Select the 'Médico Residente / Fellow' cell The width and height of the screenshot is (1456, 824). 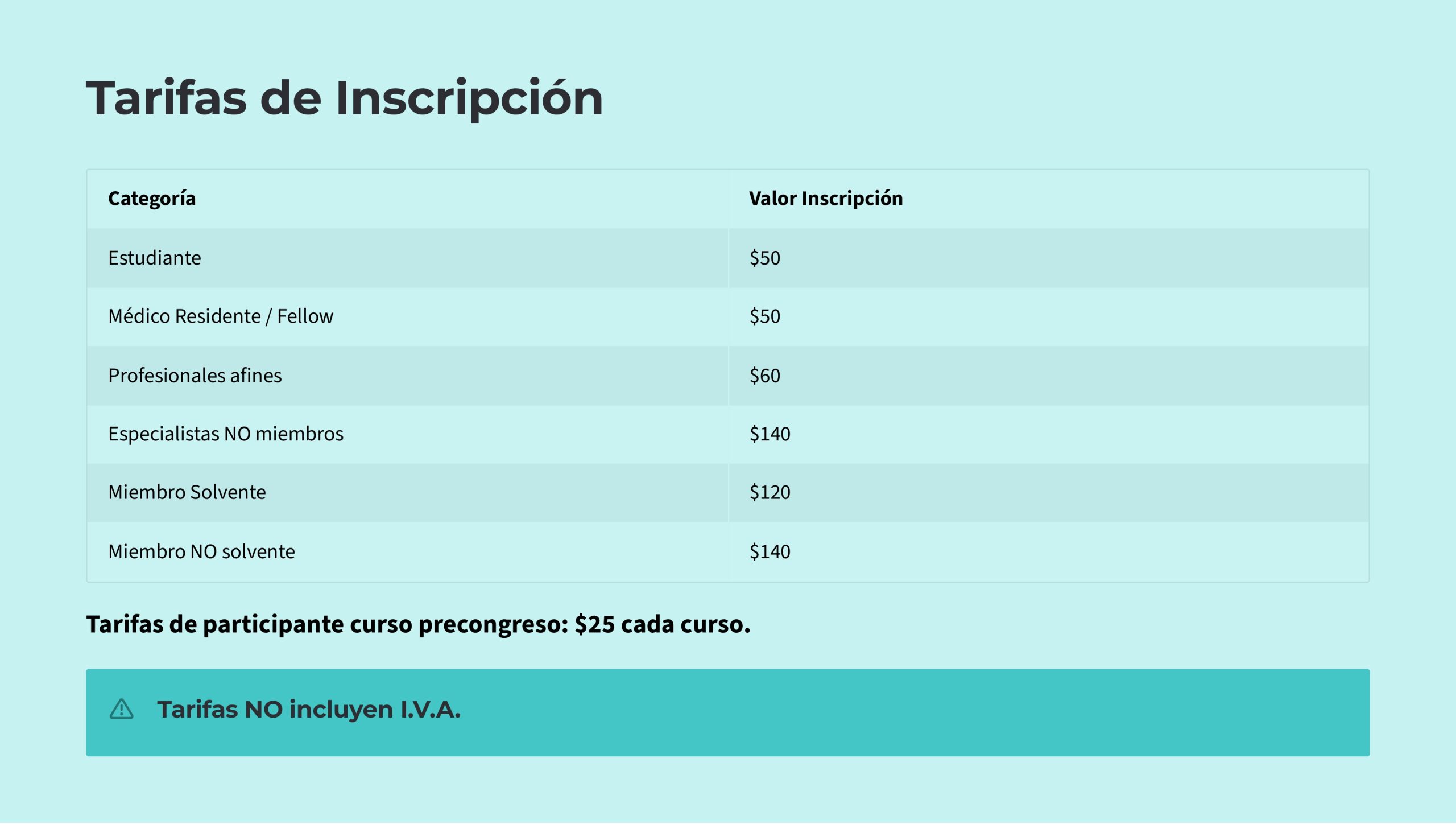tap(221, 316)
